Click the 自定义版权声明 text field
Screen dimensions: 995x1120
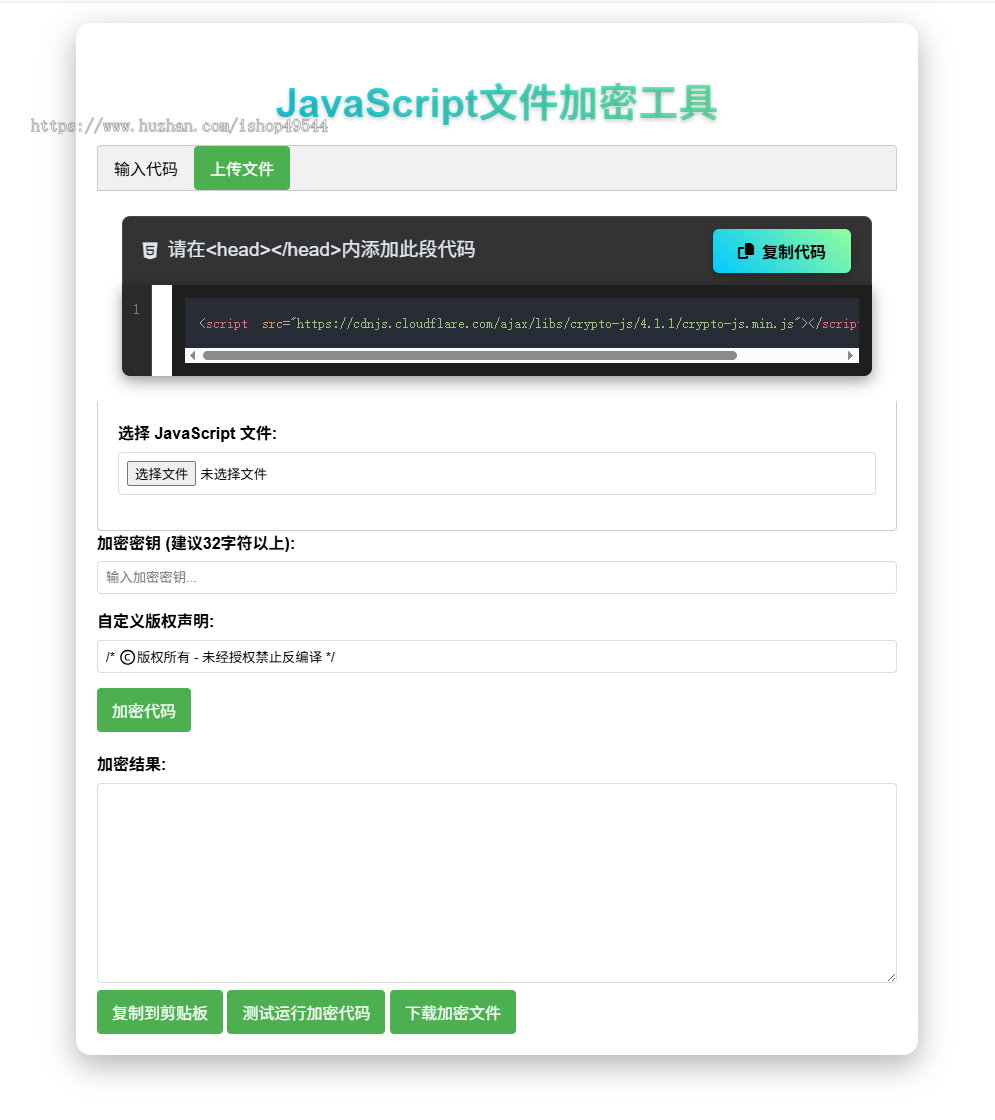tap(496, 656)
